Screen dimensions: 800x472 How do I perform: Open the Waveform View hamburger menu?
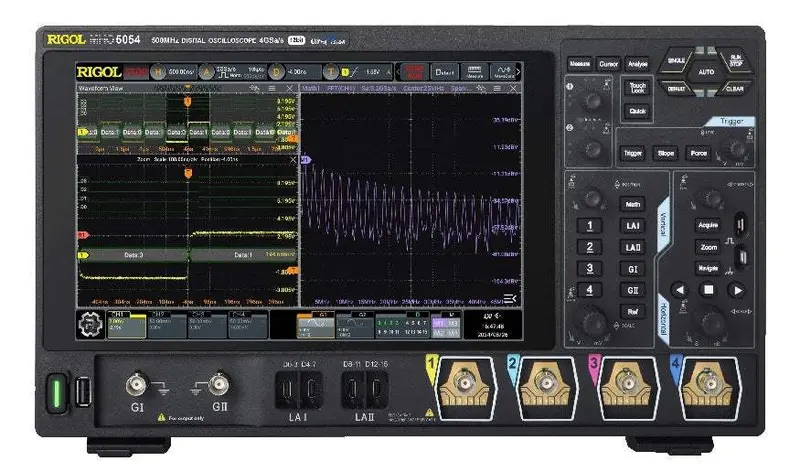272,88
